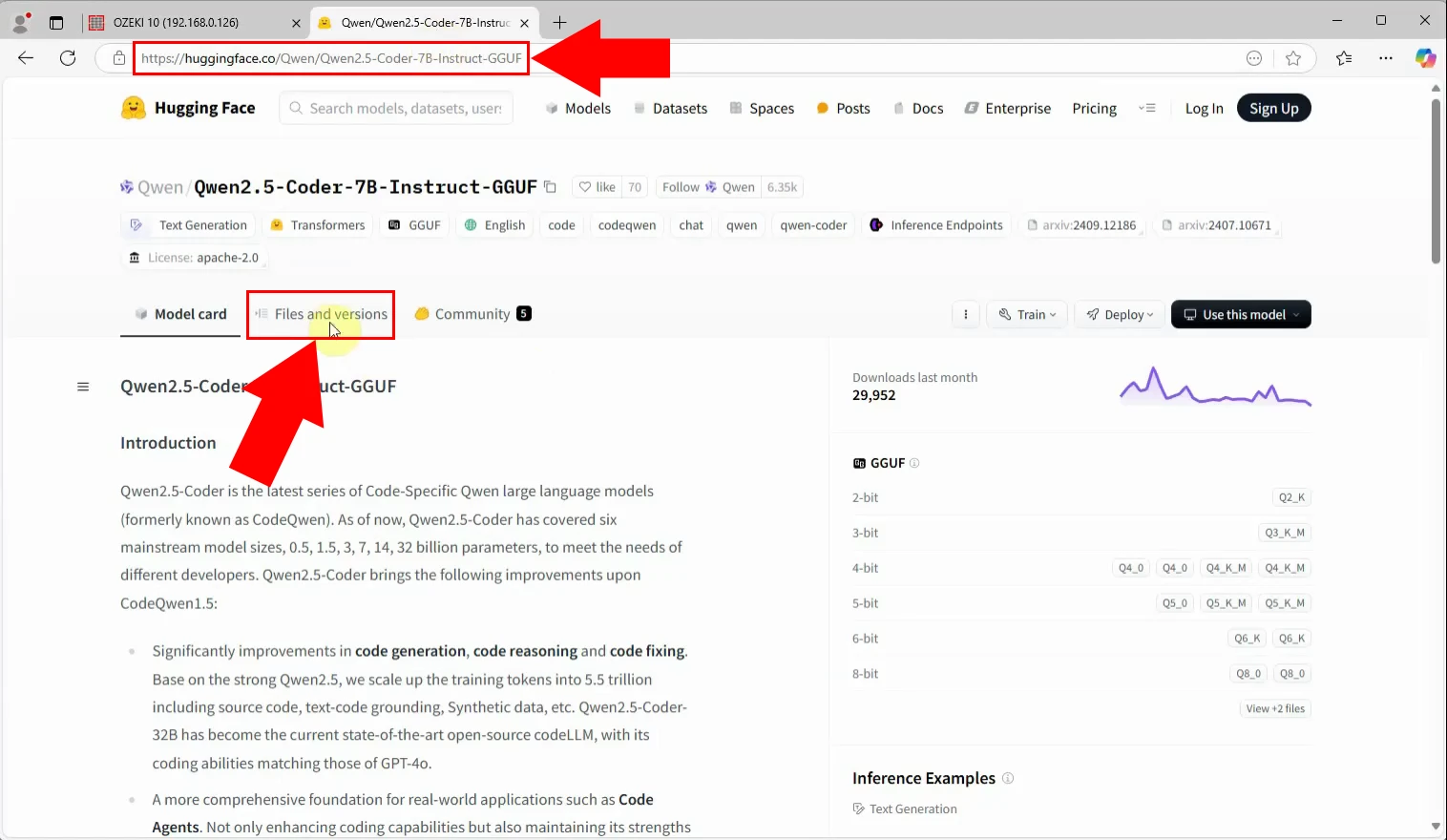The image size is (1447, 840).
Task: Add page to favorites star
Action: [1293, 58]
